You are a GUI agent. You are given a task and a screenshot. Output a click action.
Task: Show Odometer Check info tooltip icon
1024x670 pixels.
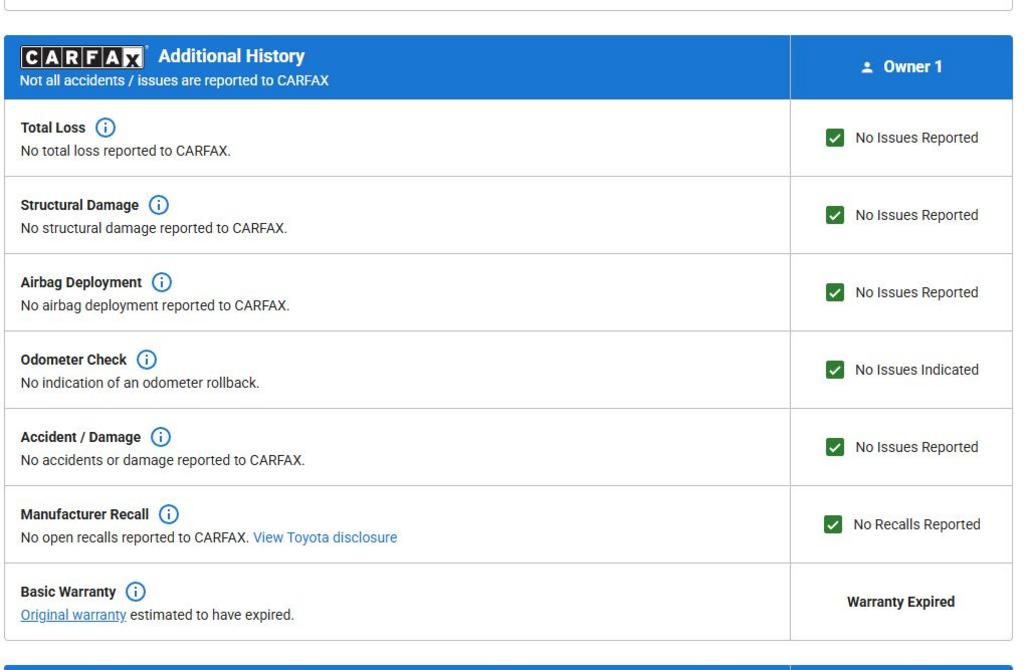click(x=147, y=360)
